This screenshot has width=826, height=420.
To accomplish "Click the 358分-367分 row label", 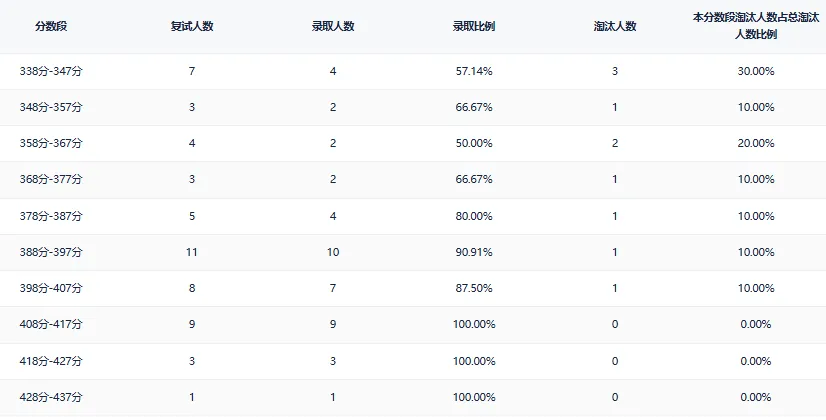I will [x=51, y=143].
